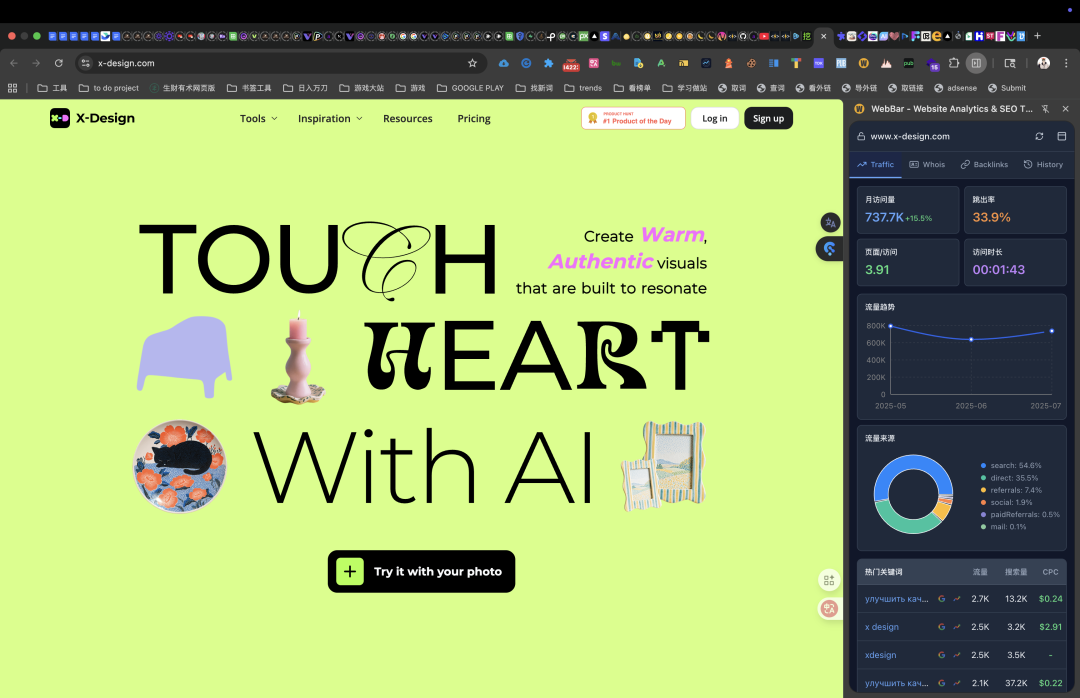Open the 'trends' bookmark folder
The image size is (1080, 698).
583,88
